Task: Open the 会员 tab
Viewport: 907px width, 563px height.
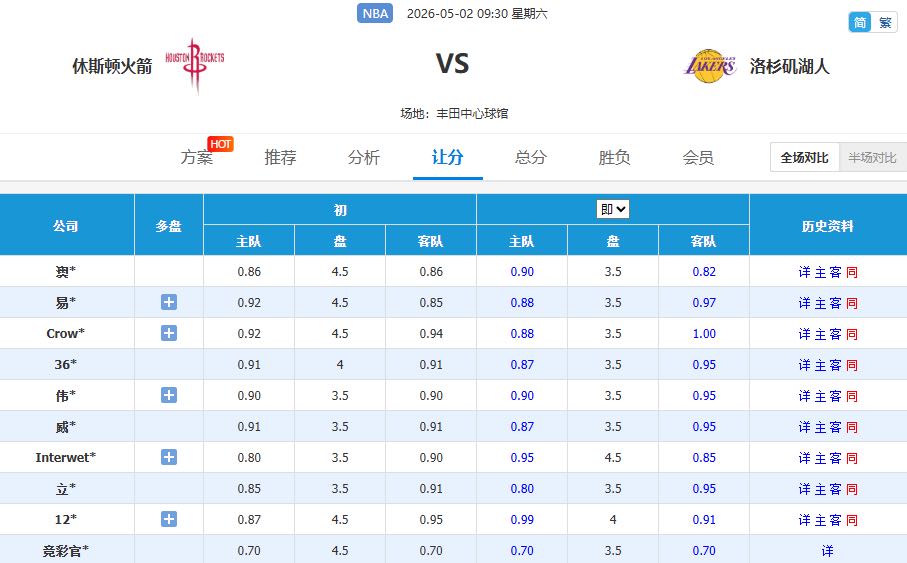Action: click(698, 157)
